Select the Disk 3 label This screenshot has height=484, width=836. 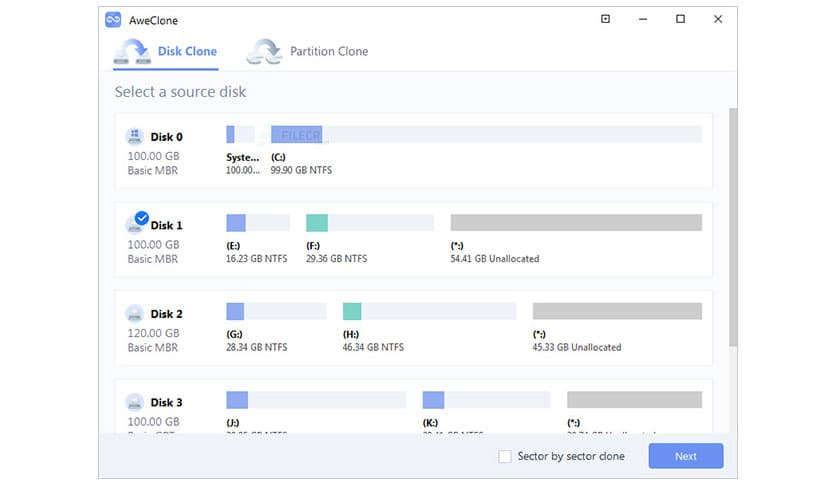tap(166, 402)
